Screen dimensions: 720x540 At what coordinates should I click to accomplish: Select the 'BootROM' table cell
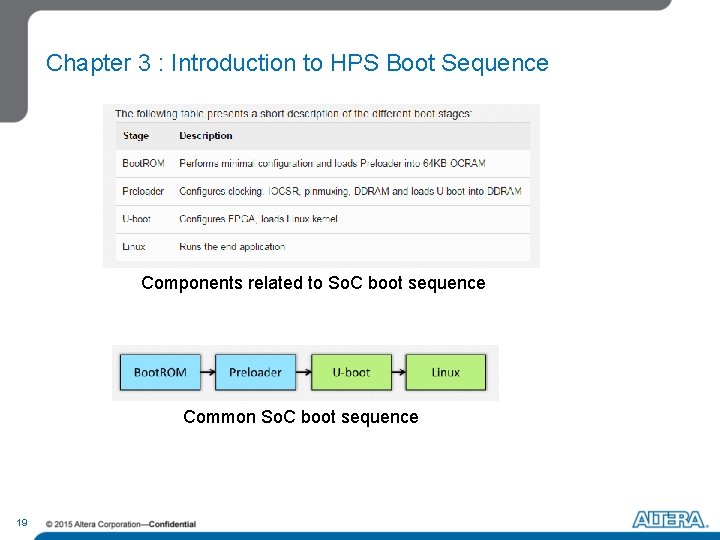(x=143, y=163)
